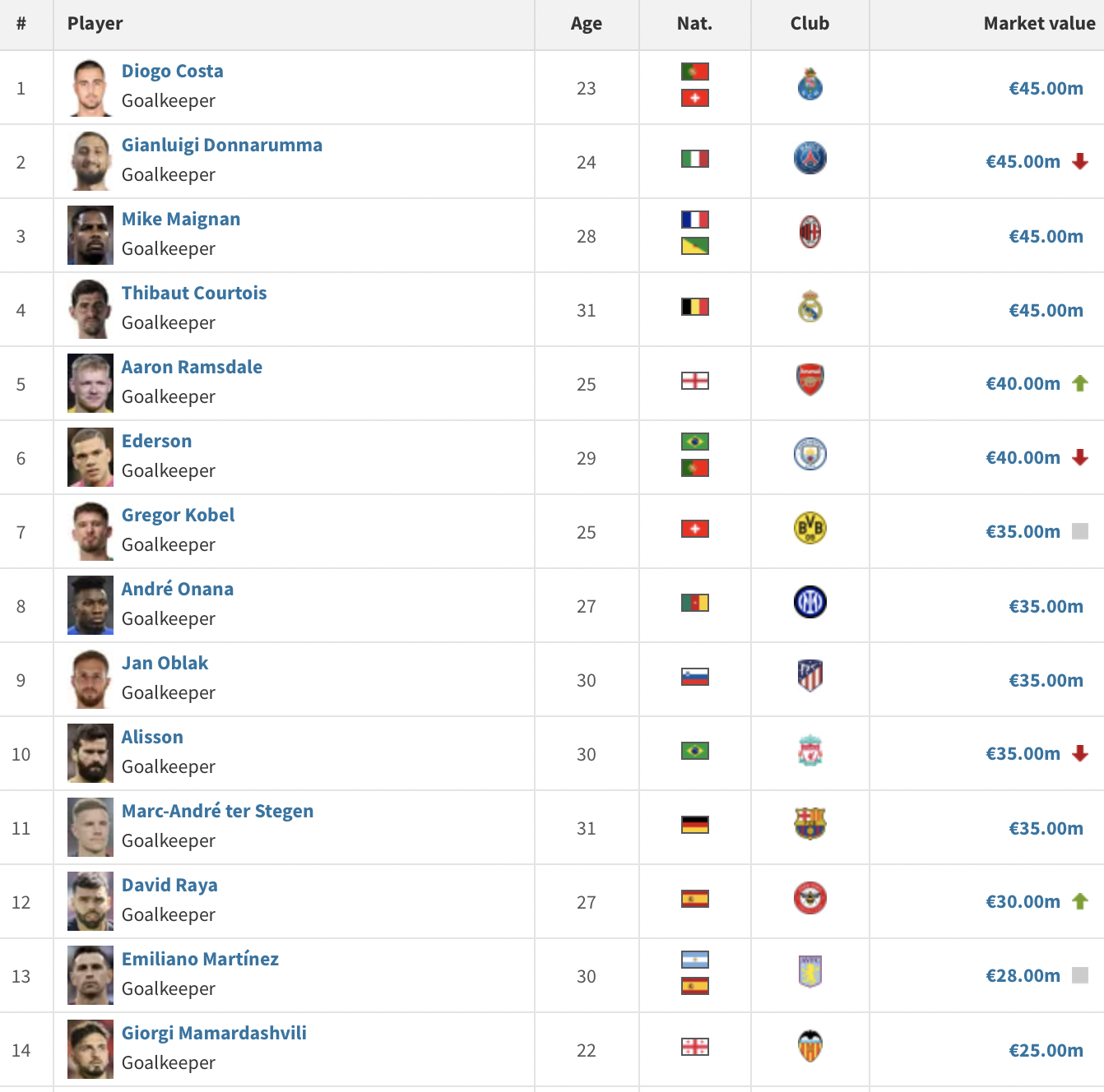Click green up arrow next to Ramsdale's value
The width and height of the screenshot is (1104, 1092).
point(1080,383)
